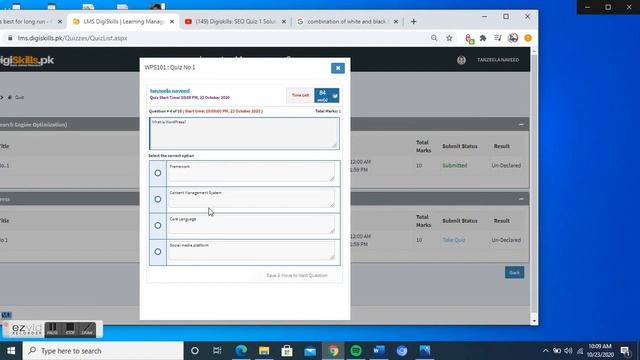Click the user avatar icon in header
The image size is (640, 360).
461,60
